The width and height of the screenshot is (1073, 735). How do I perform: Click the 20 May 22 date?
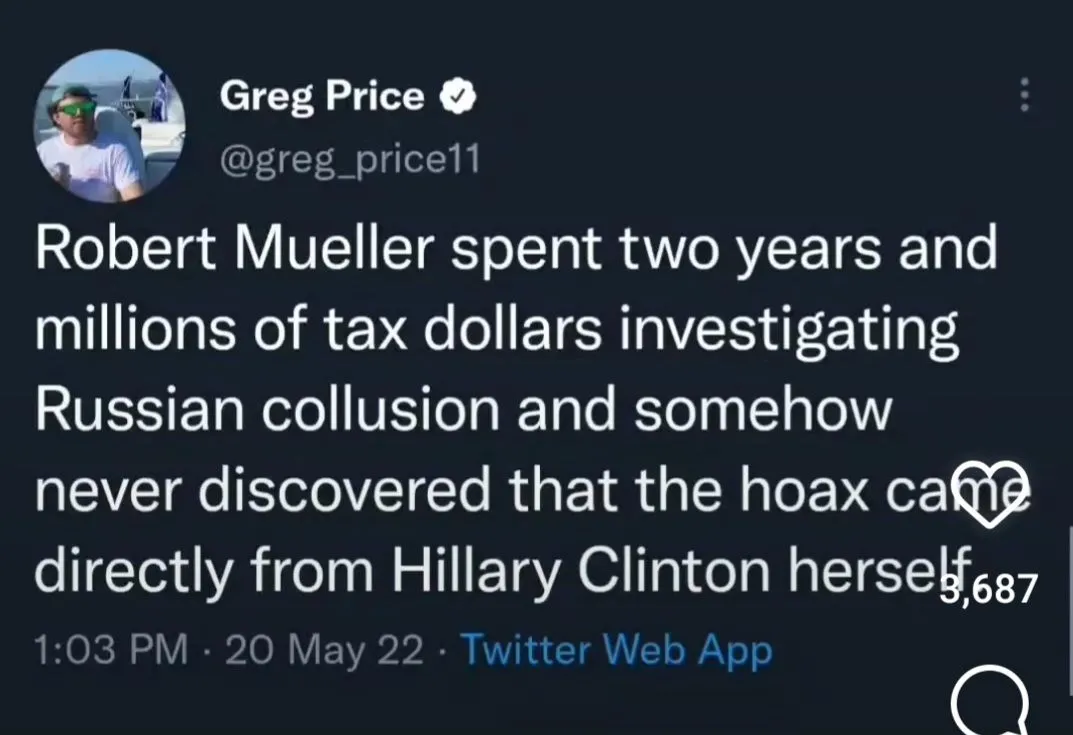(325, 651)
